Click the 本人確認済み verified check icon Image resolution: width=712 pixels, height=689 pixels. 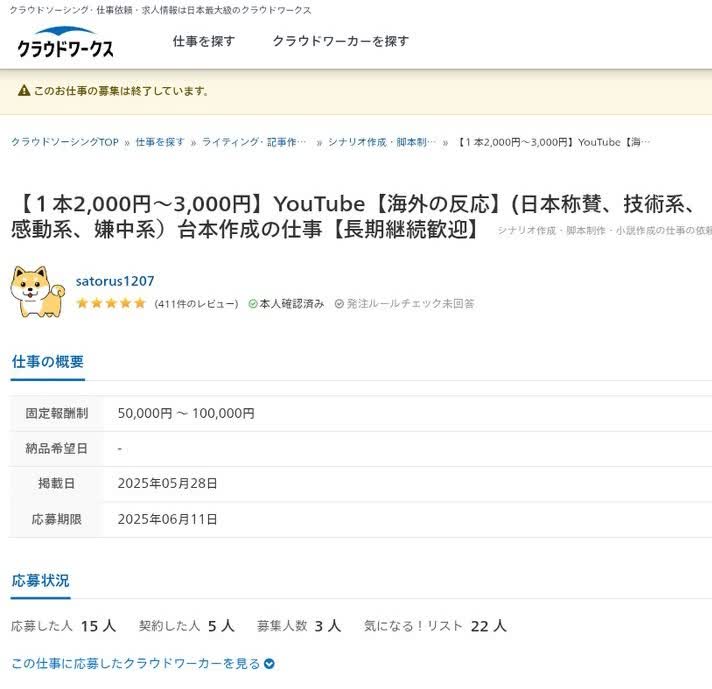coord(253,304)
